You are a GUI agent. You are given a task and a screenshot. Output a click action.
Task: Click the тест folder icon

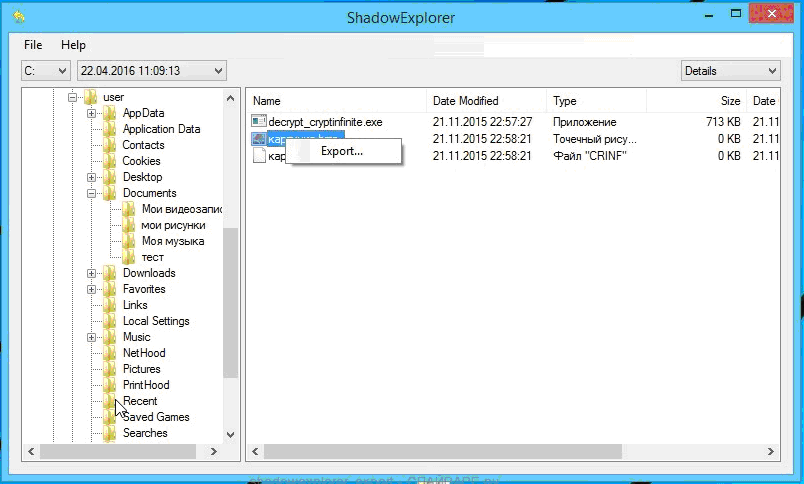pyautogui.click(x=128, y=257)
